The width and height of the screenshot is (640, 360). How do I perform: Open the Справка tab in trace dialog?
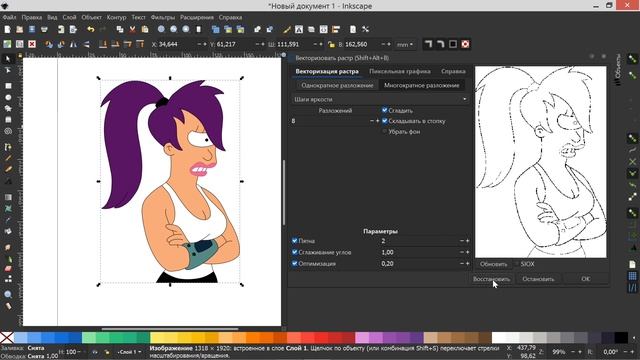pos(453,71)
